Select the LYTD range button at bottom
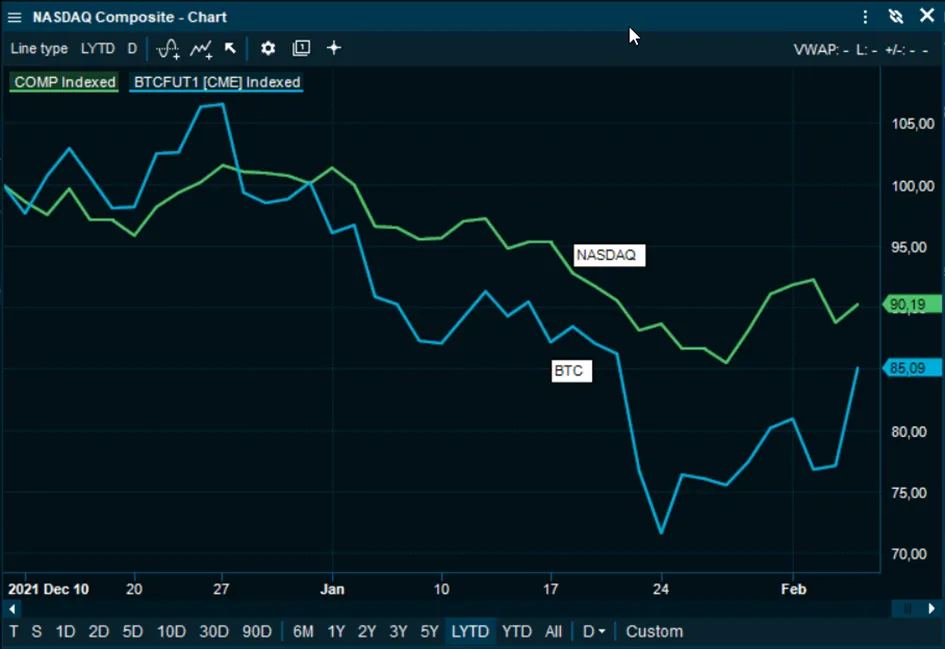The height and width of the screenshot is (649, 945). point(470,632)
